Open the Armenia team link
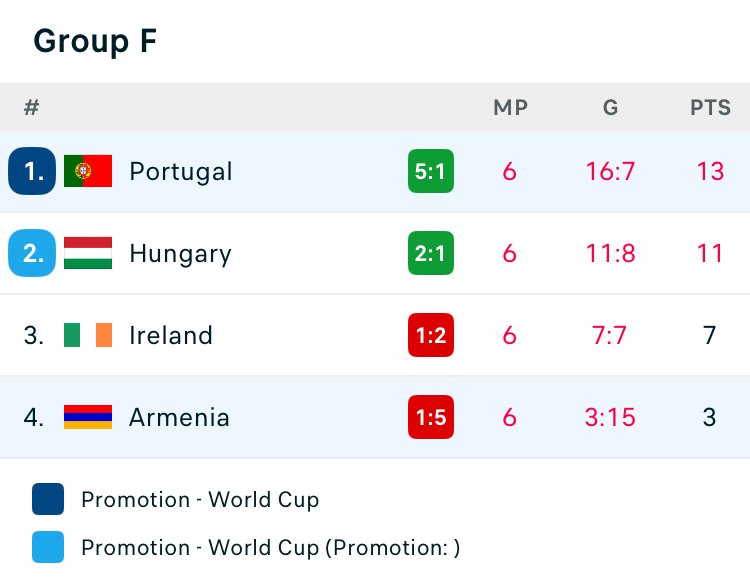 tap(179, 417)
